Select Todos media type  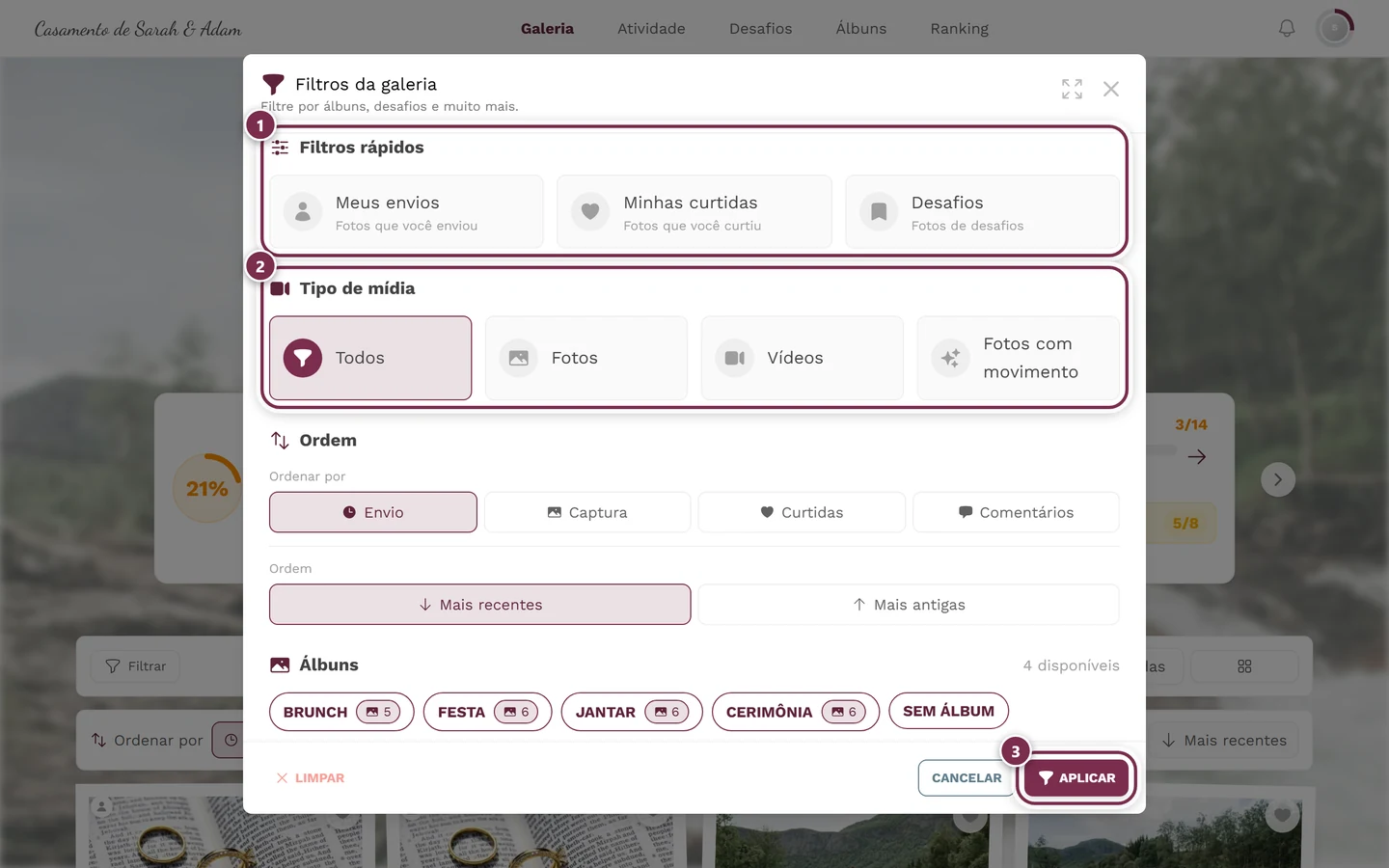click(x=370, y=358)
